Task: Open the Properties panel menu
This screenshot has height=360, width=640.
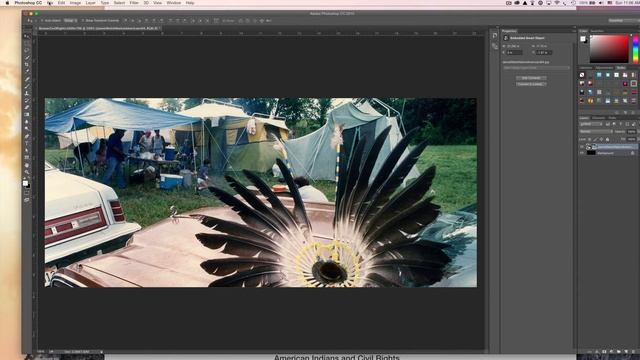Action: coord(573,31)
